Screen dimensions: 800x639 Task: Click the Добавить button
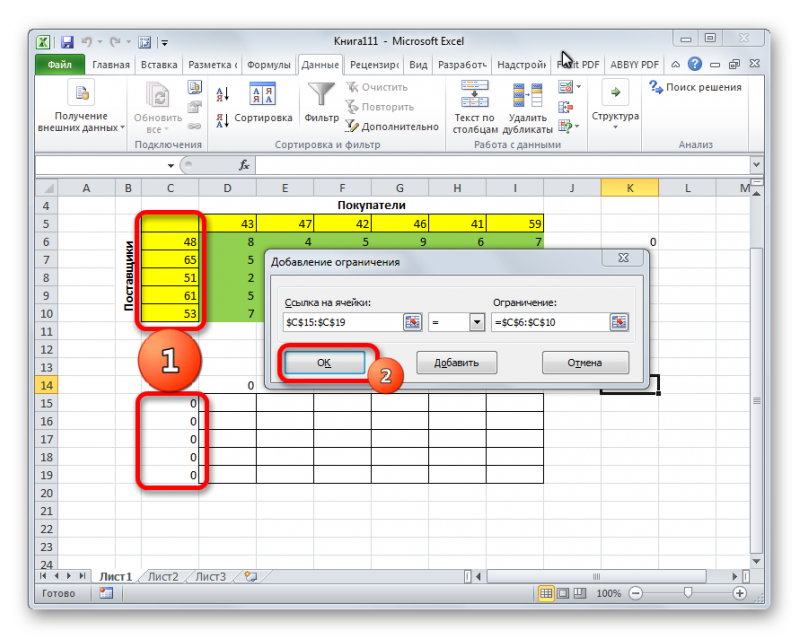pyautogui.click(x=456, y=363)
